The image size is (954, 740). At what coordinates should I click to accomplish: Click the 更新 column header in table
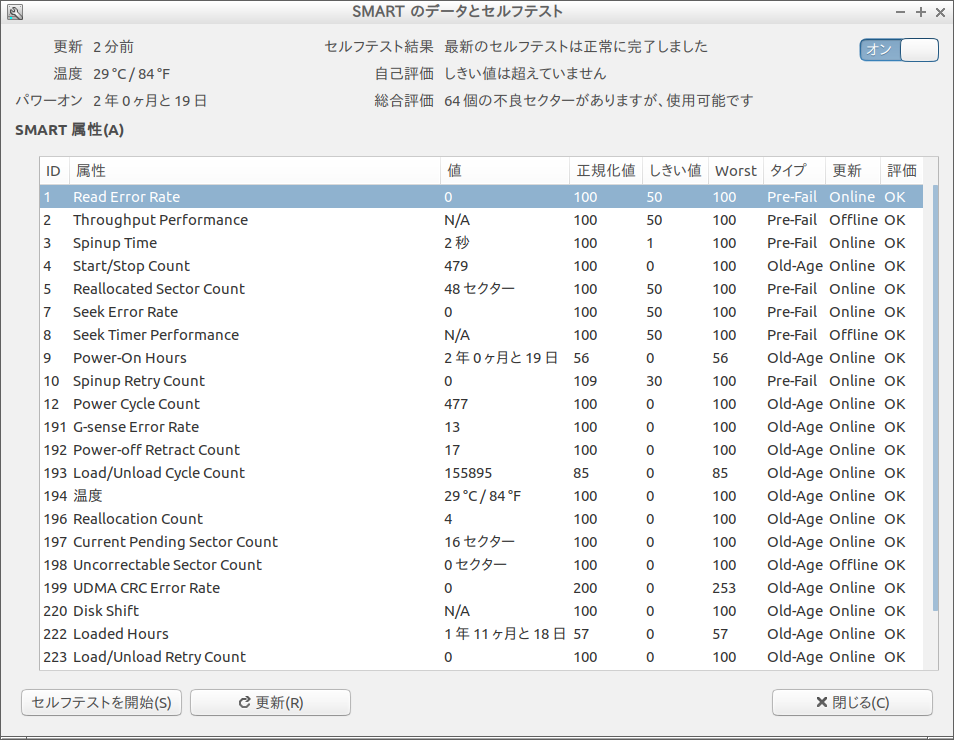pyautogui.click(x=852, y=171)
